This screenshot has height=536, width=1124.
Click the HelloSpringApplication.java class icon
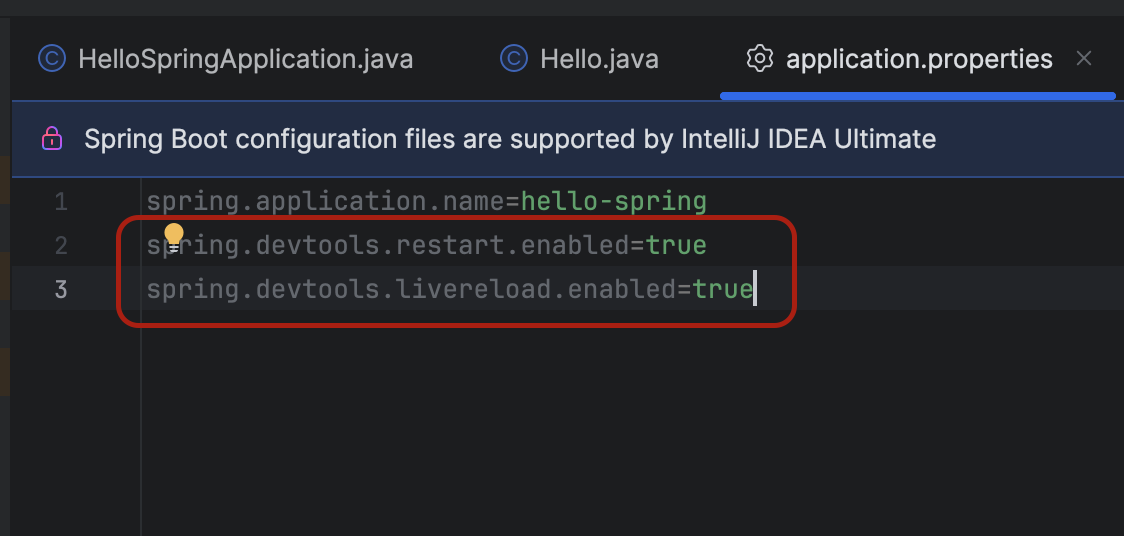pos(51,59)
